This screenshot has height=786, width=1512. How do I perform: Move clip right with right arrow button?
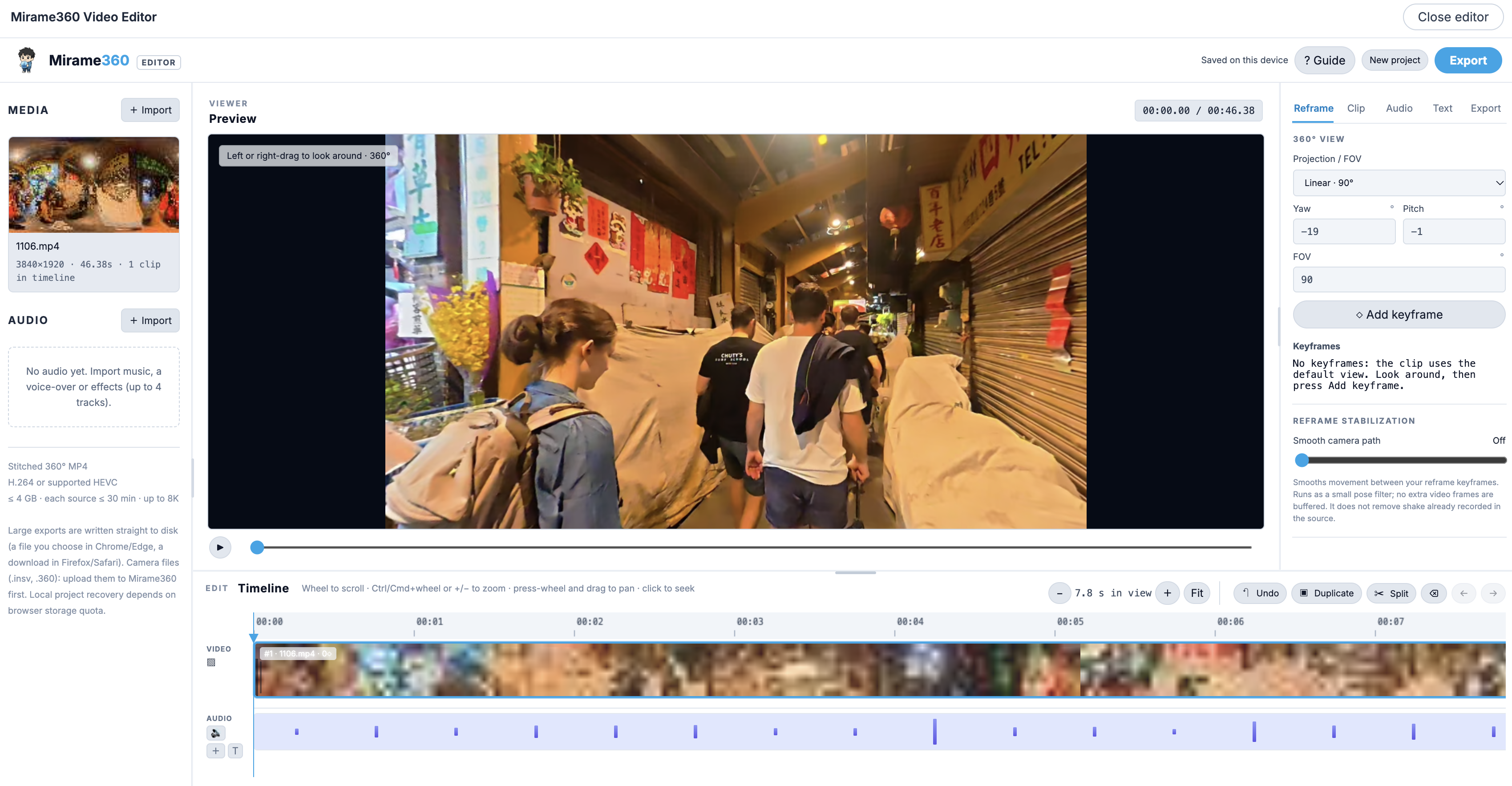[x=1493, y=593]
